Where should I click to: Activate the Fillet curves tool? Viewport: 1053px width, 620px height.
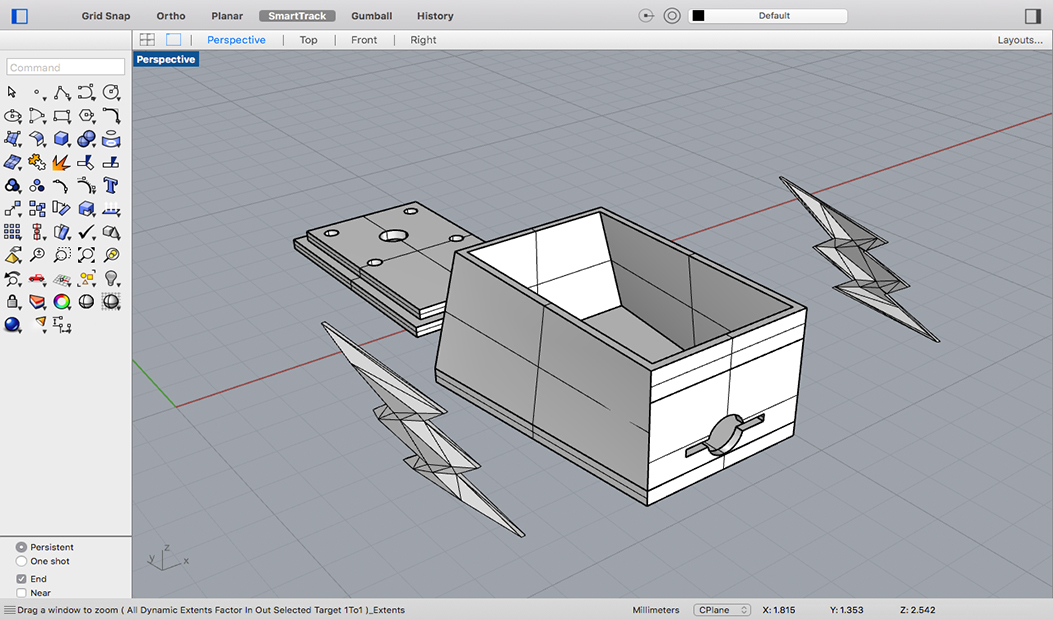(111, 116)
